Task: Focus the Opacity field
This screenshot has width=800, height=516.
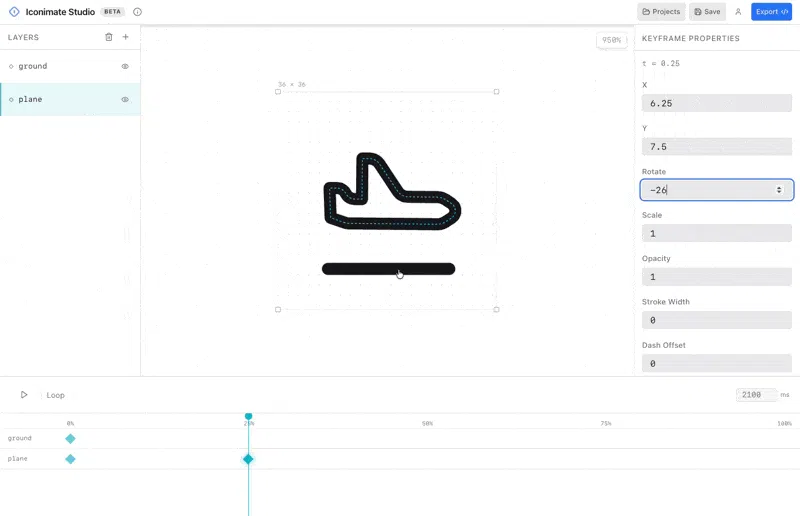Action: [x=716, y=277]
